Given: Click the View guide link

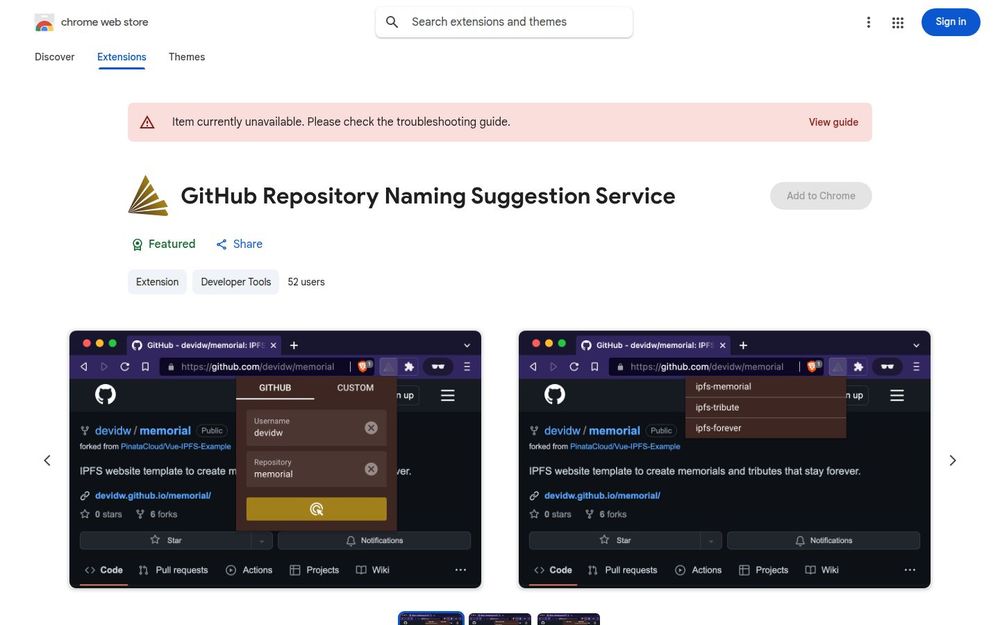Looking at the screenshot, I should pyautogui.click(x=833, y=122).
